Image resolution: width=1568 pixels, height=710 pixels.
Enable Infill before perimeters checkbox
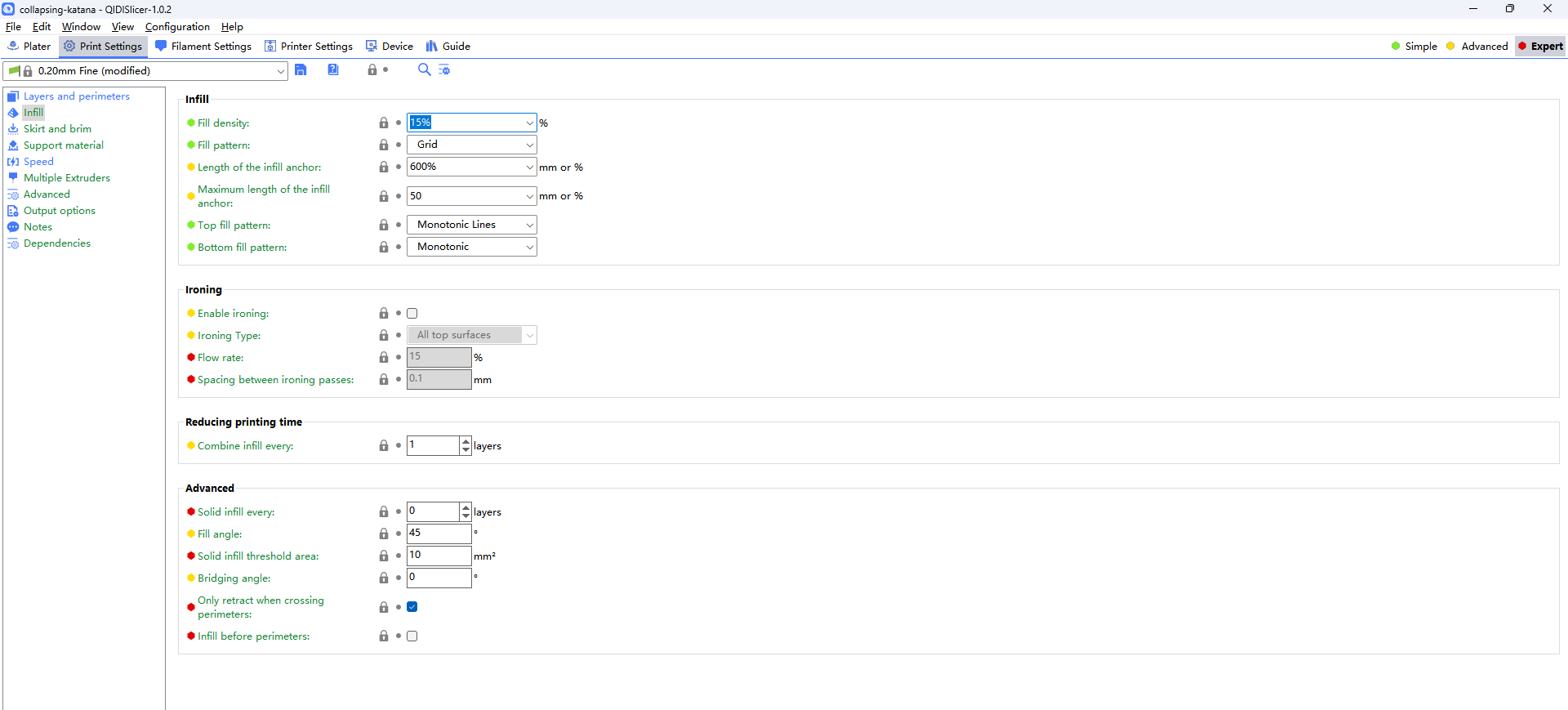tap(412, 636)
